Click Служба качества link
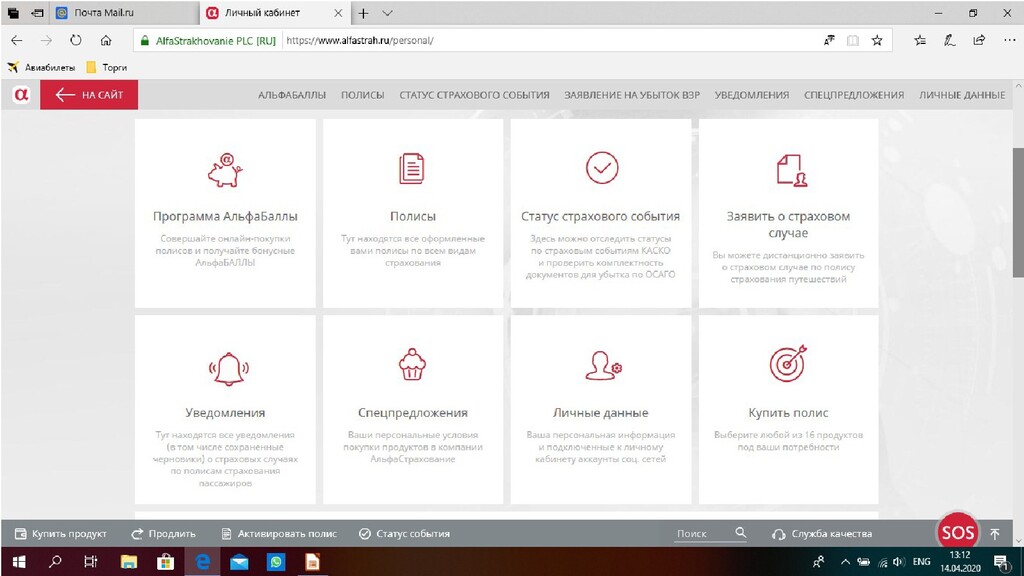Image resolution: width=1024 pixels, height=576 pixels. coord(822,534)
